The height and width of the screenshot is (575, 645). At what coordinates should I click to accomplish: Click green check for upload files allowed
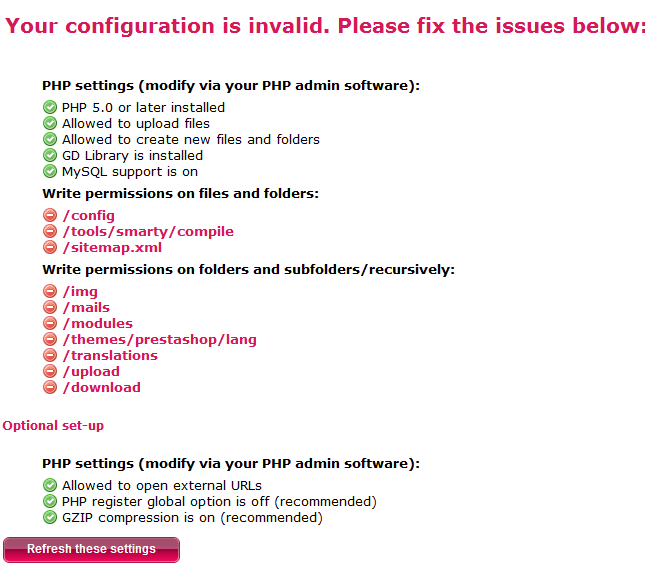point(50,123)
